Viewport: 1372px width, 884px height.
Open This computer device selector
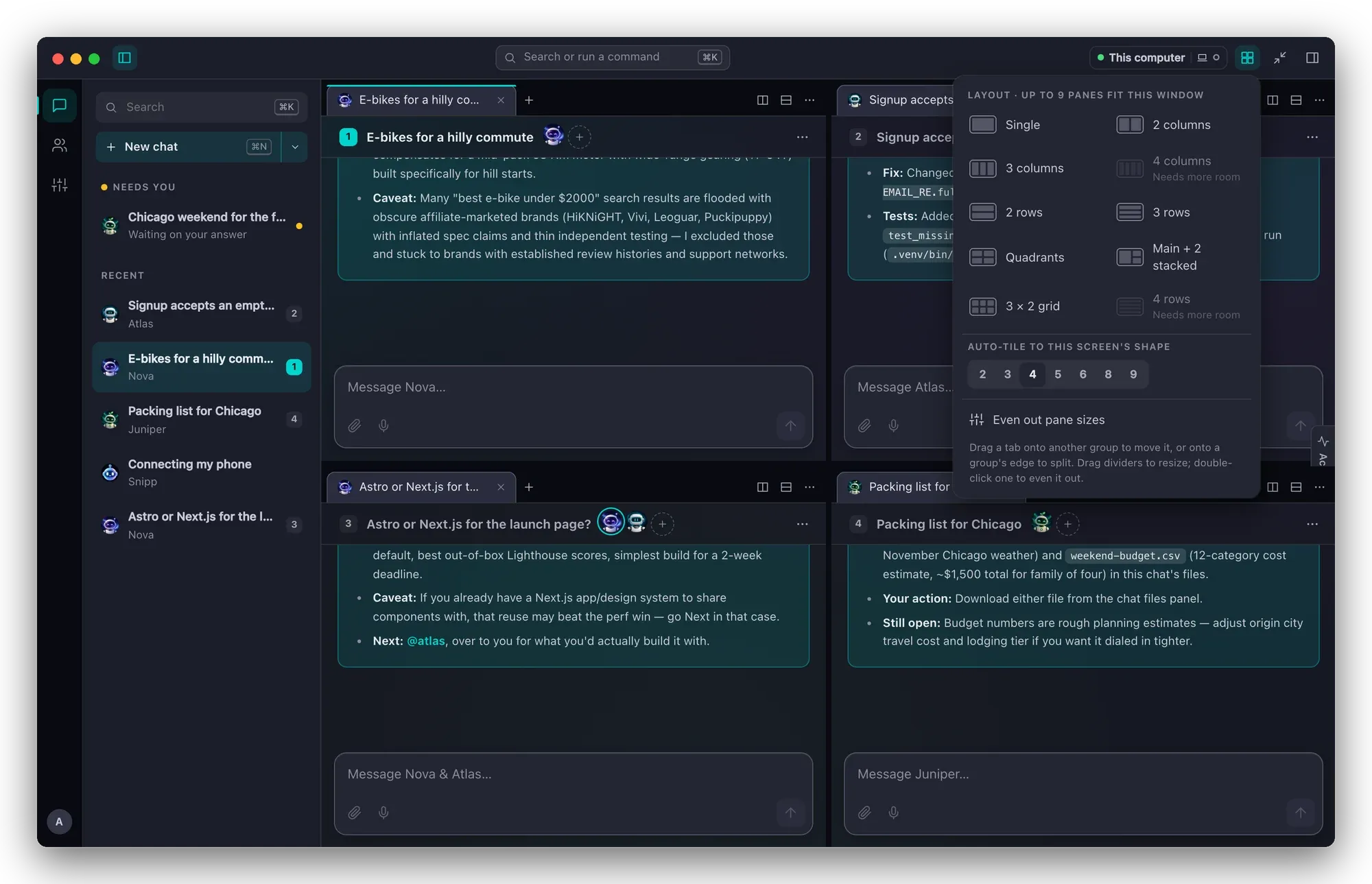(x=1158, y=58)
